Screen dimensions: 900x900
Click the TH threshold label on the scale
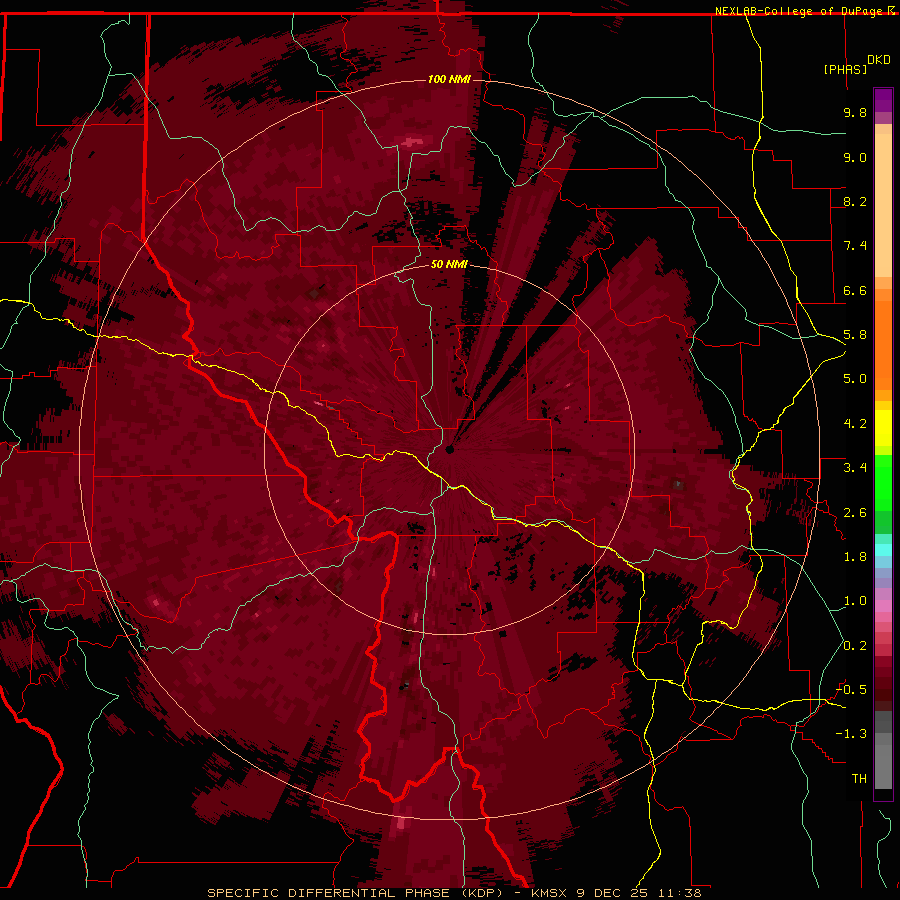tap(859, 779)
